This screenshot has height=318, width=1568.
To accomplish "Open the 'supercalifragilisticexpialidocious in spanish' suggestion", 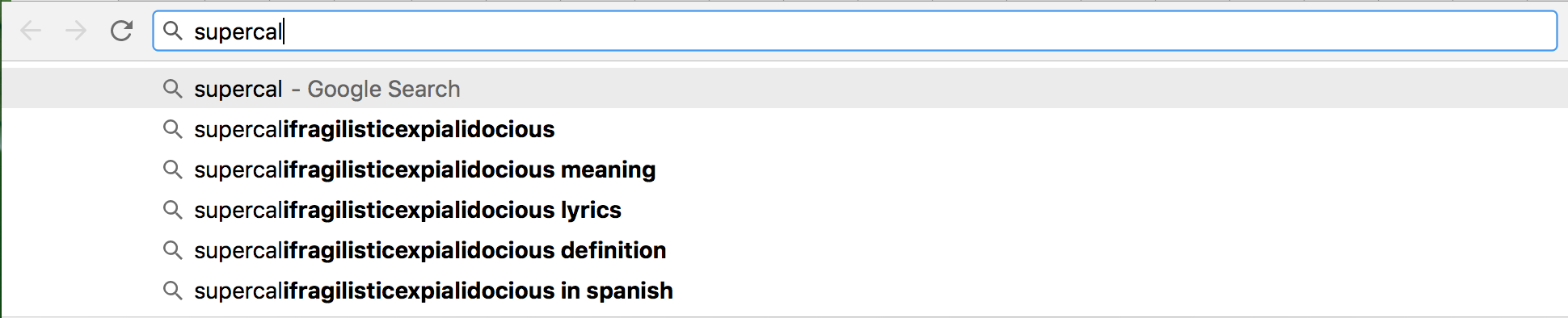I will [433, 291].
